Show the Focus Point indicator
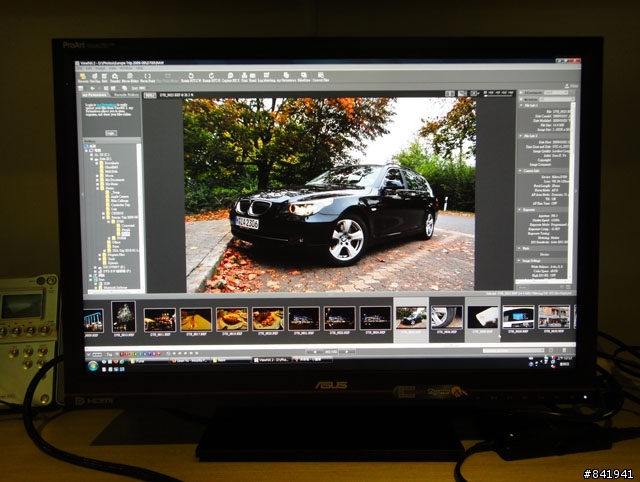Viewport: 640px width, 482px height. 147,78
